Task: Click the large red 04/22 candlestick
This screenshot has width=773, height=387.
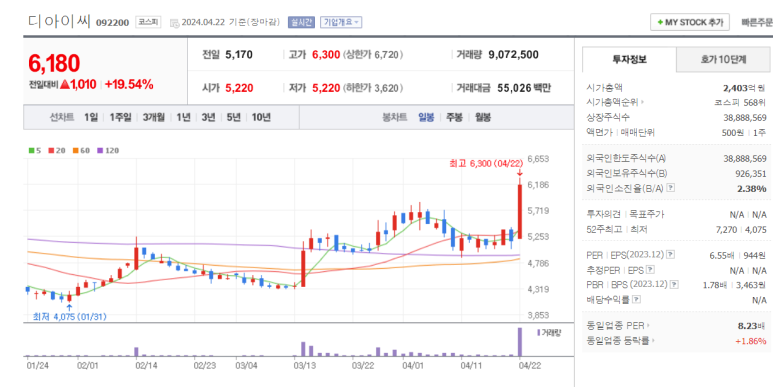Action: point(520,211)
